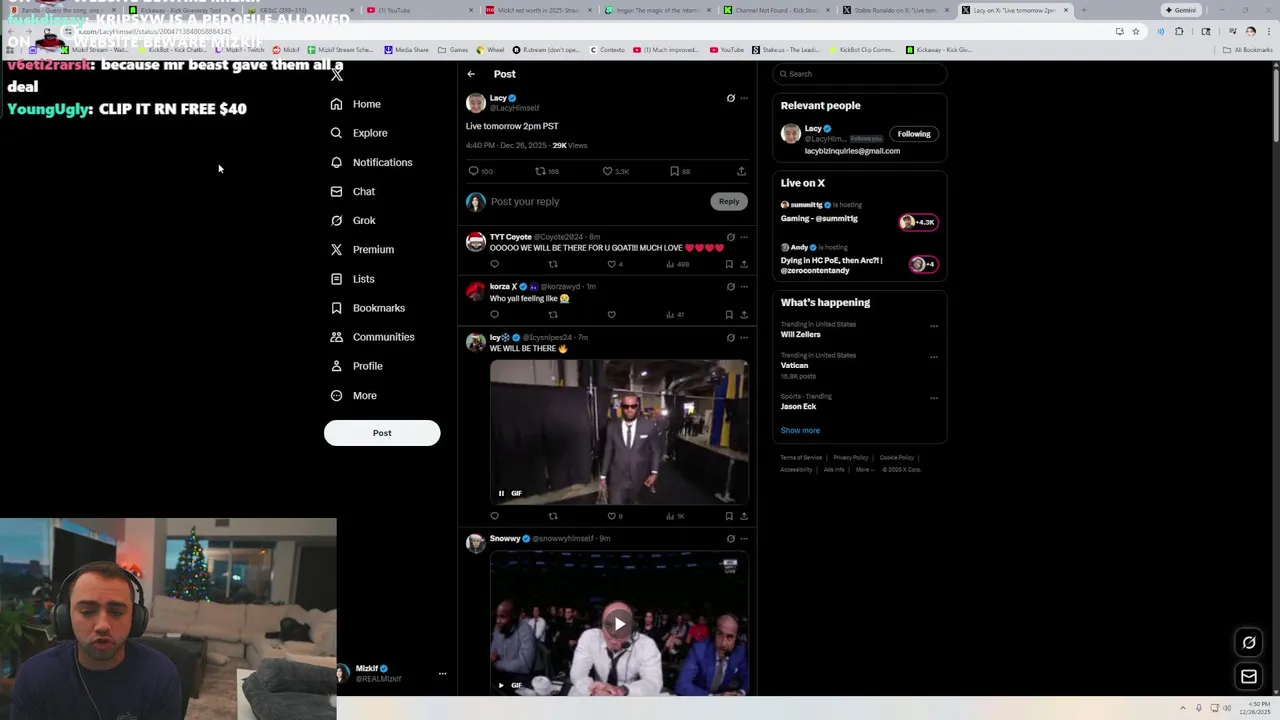The image size is (1280, 720).
Task: Like TYT Coyote's reply
Action: click(x=612, y=264)
